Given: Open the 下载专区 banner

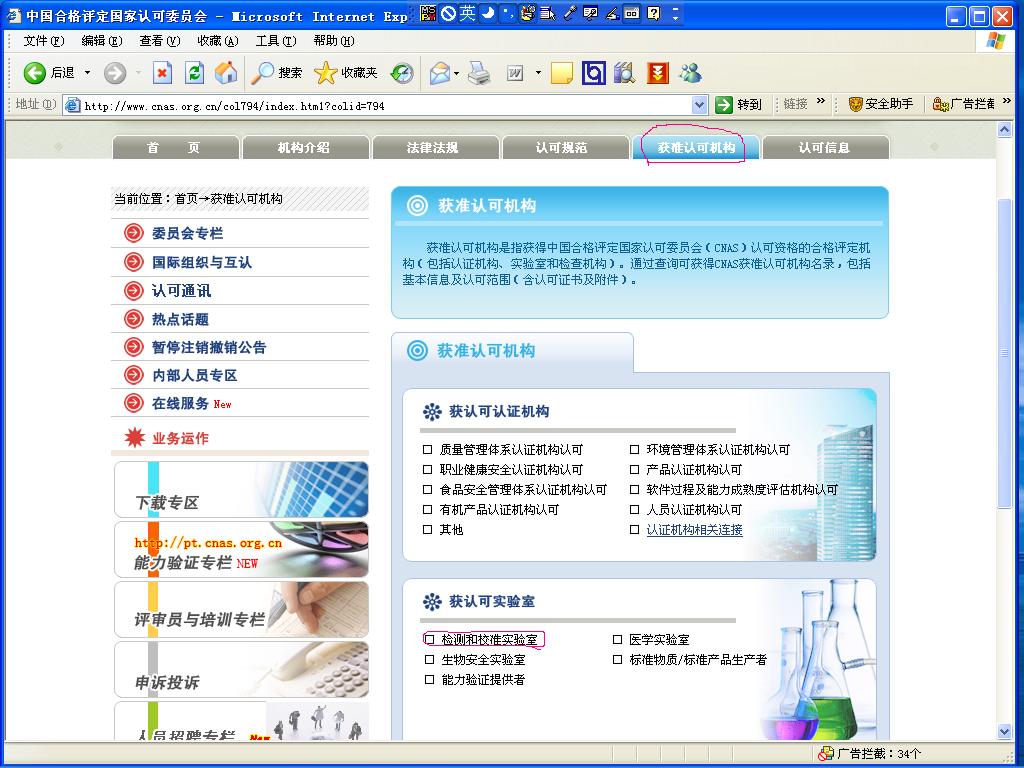Looking at the screenshot, I should click(241, 489).
